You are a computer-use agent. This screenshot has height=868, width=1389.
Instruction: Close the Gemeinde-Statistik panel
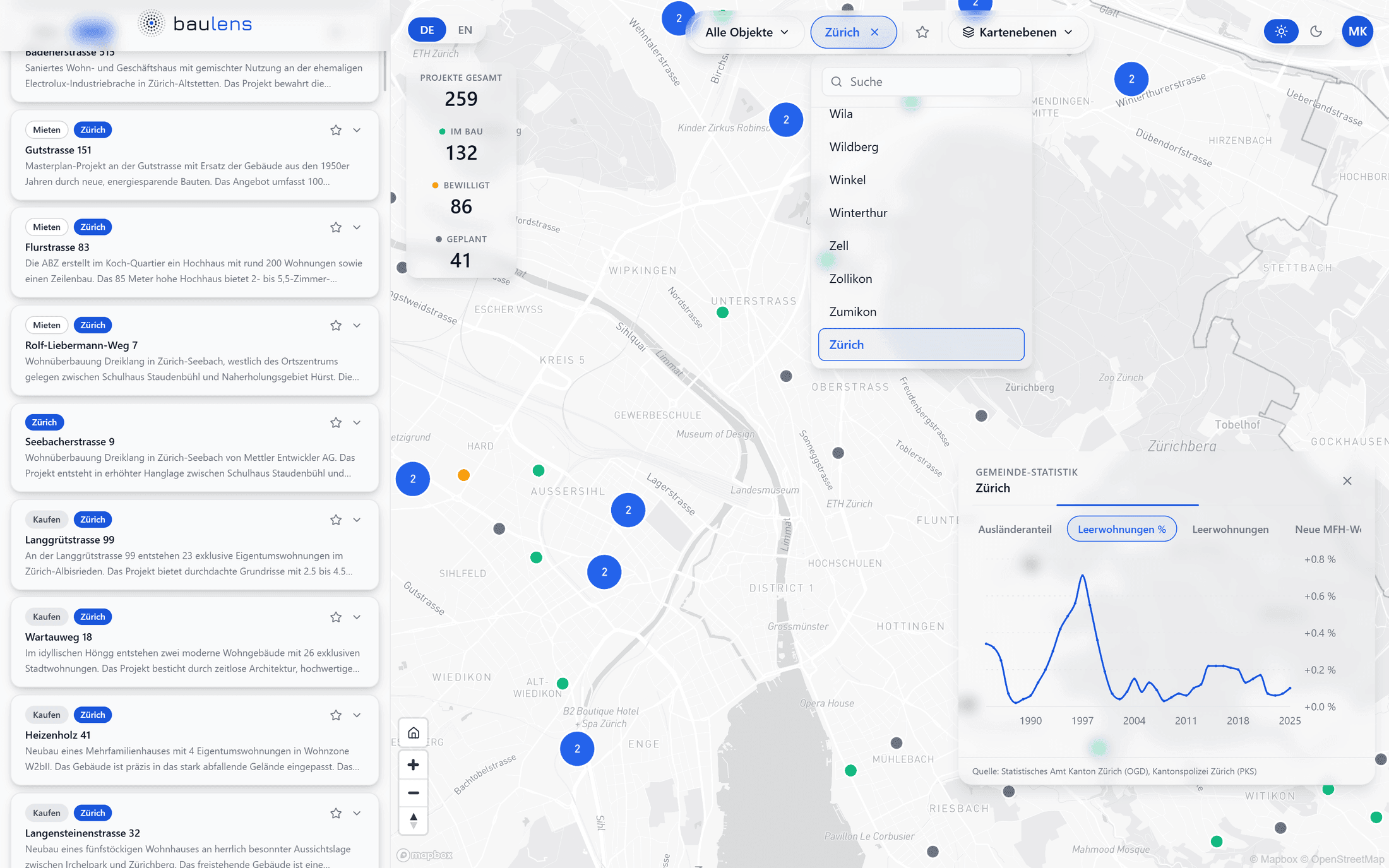(1347, 481)
